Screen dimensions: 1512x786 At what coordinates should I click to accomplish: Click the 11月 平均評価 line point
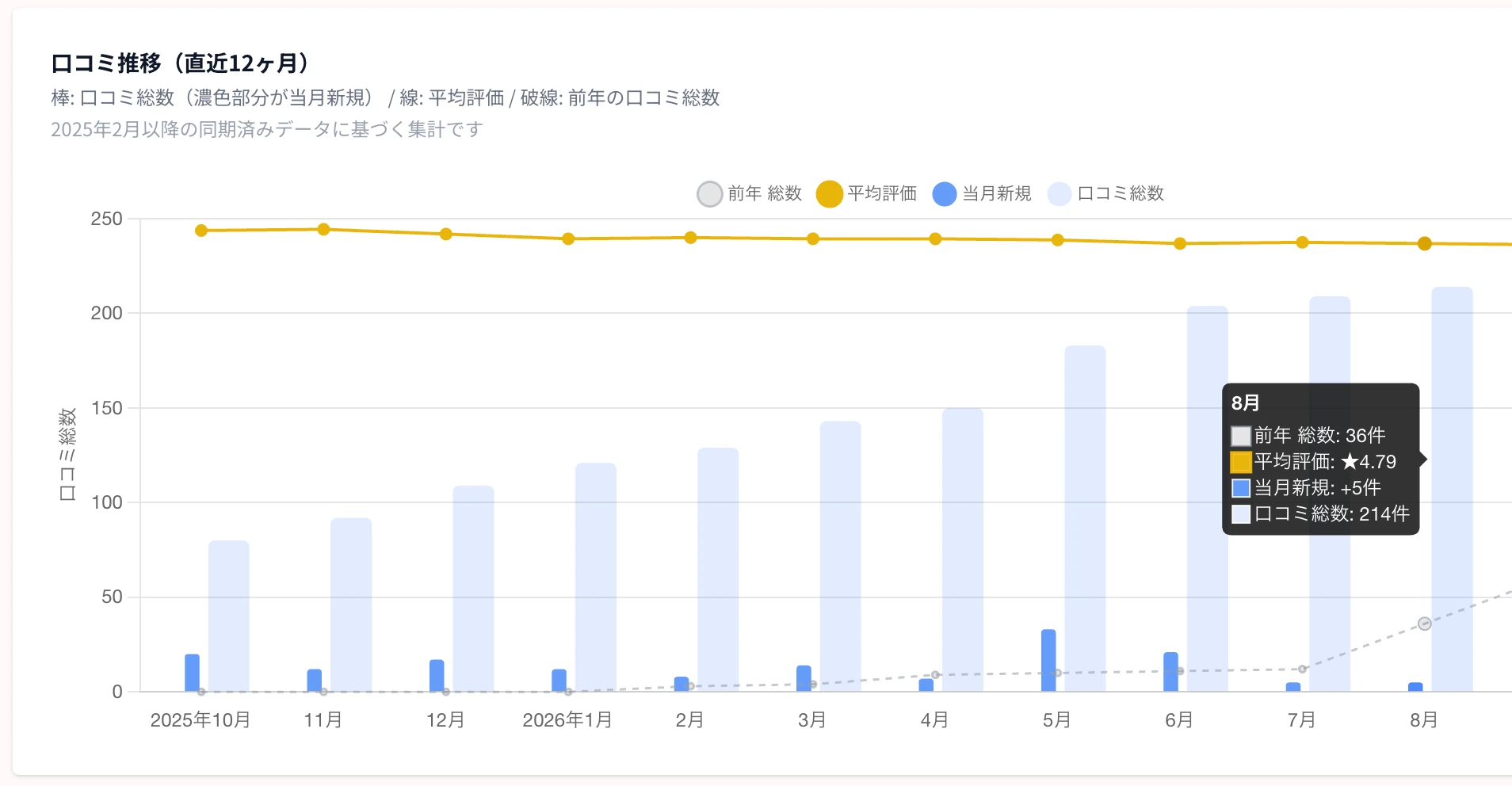coord(323,229)
